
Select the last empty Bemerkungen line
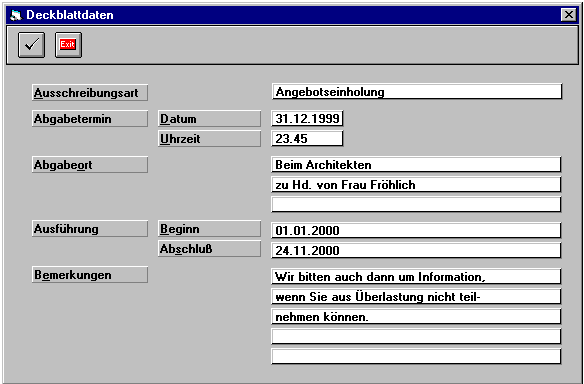click(x=416, y=356)
